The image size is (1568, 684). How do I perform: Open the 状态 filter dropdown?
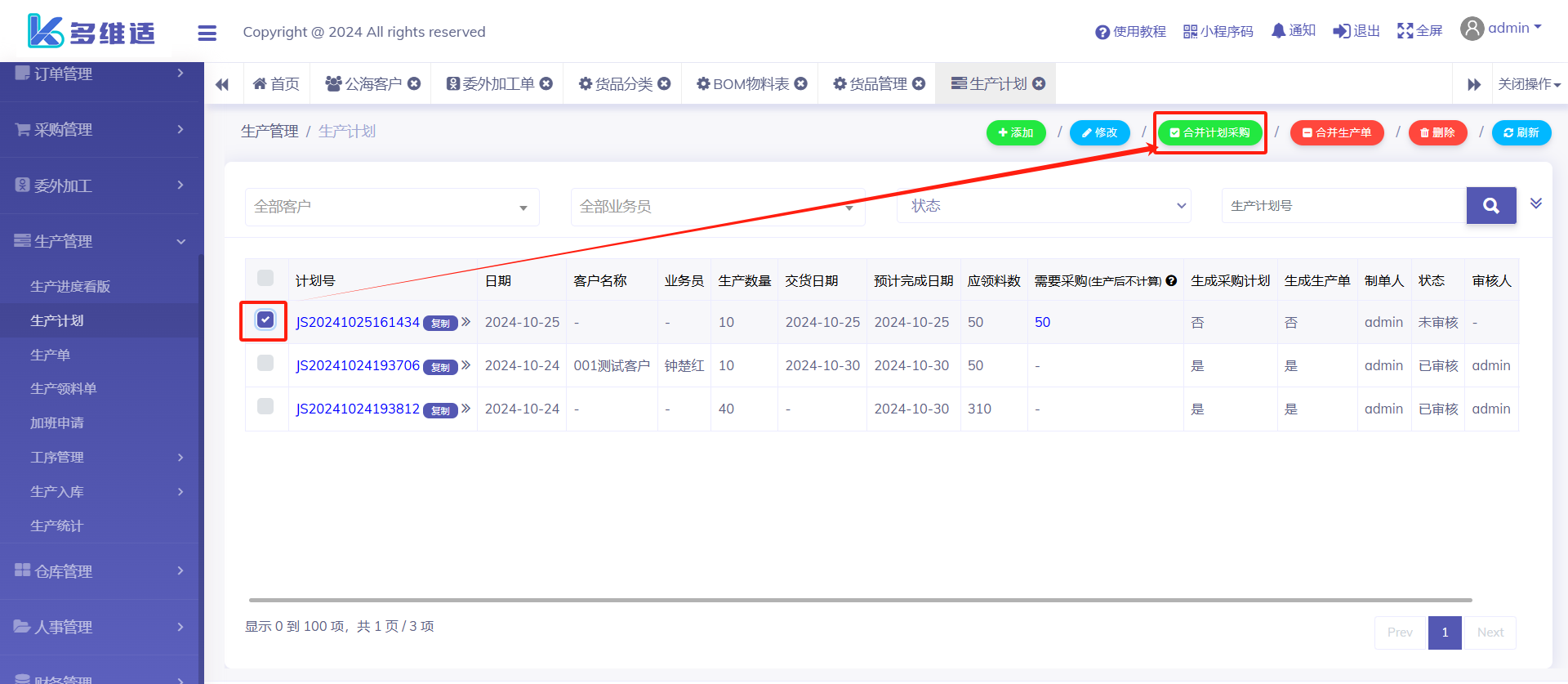coord(1044,206)
